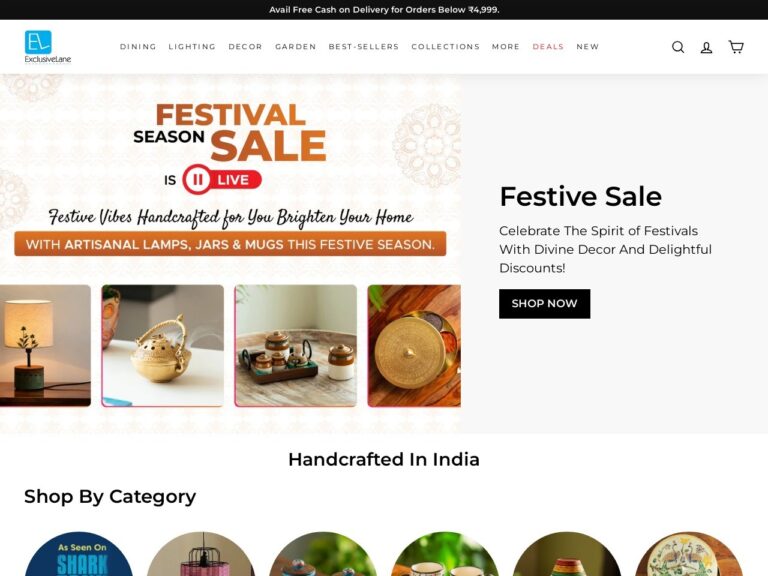This screenshot has height=576, width=768.
Task: Open the decorative plate category circle
Action: [689, 554]
